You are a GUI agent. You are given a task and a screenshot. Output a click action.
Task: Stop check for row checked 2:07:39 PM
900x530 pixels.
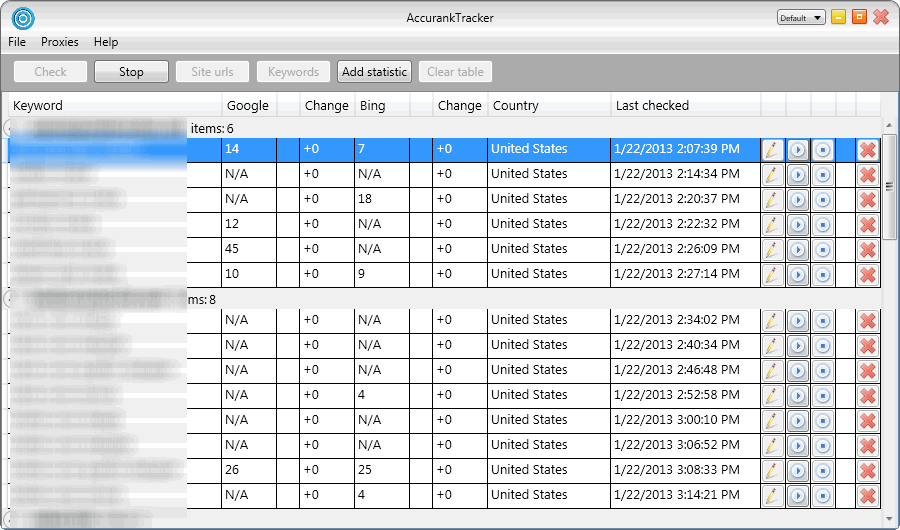tap(823, 150)
